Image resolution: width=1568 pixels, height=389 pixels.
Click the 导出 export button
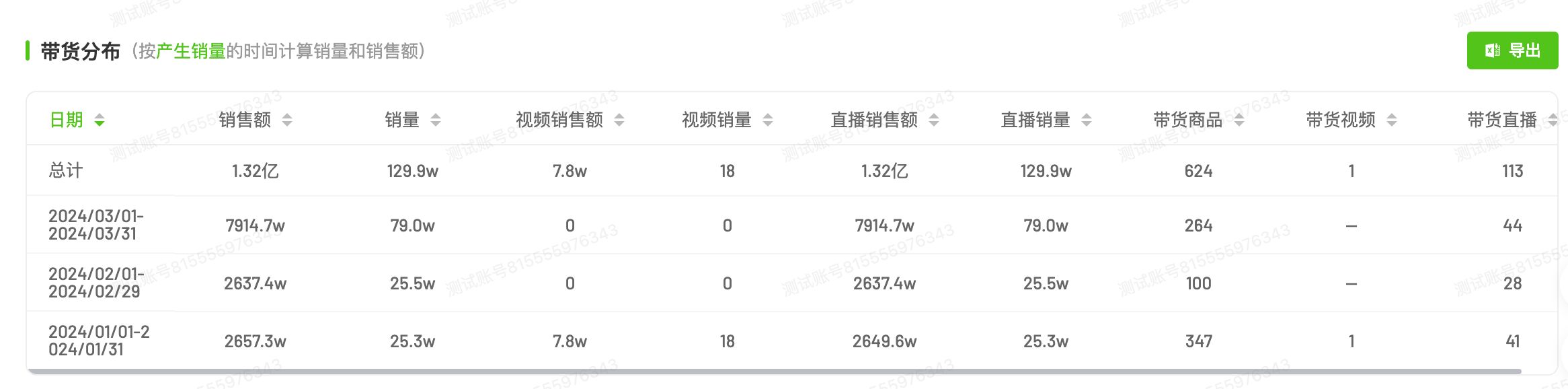pos(1512,50)
